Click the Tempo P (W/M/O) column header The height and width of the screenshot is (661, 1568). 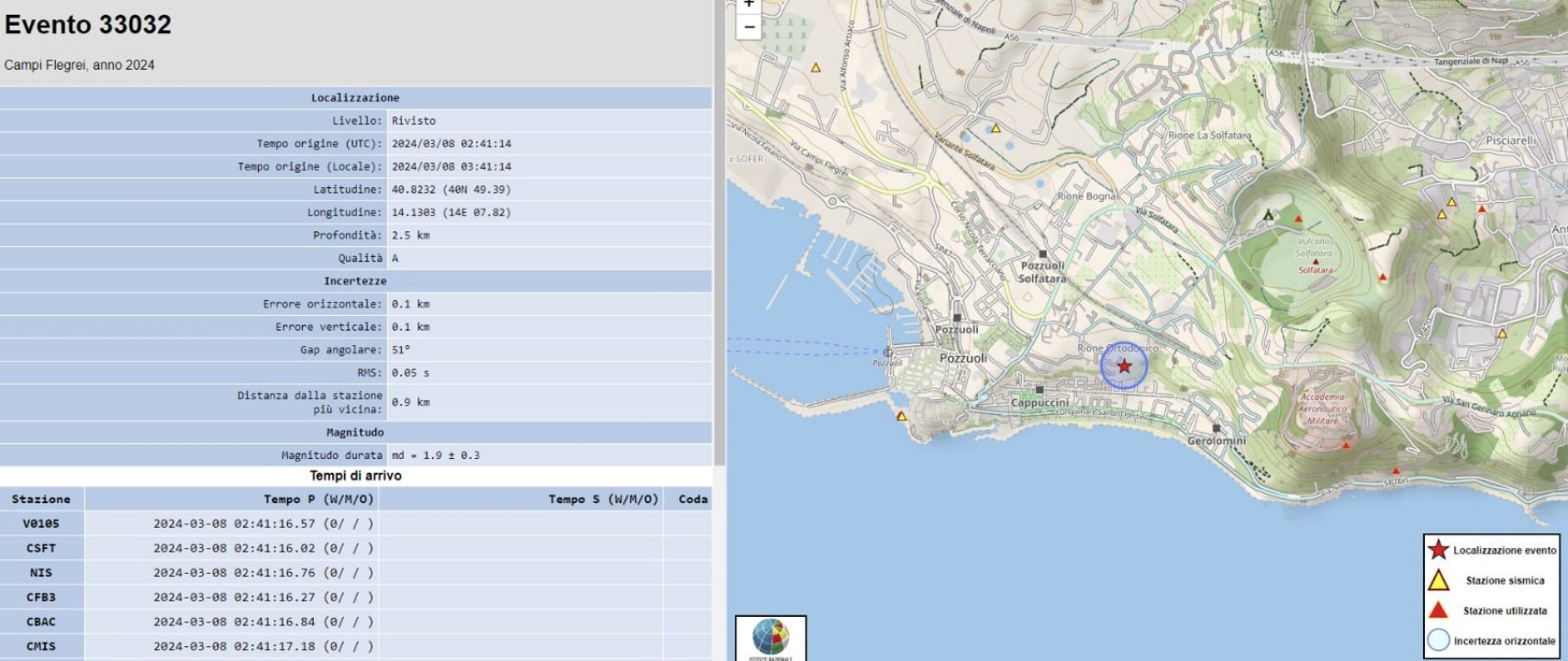231,499
